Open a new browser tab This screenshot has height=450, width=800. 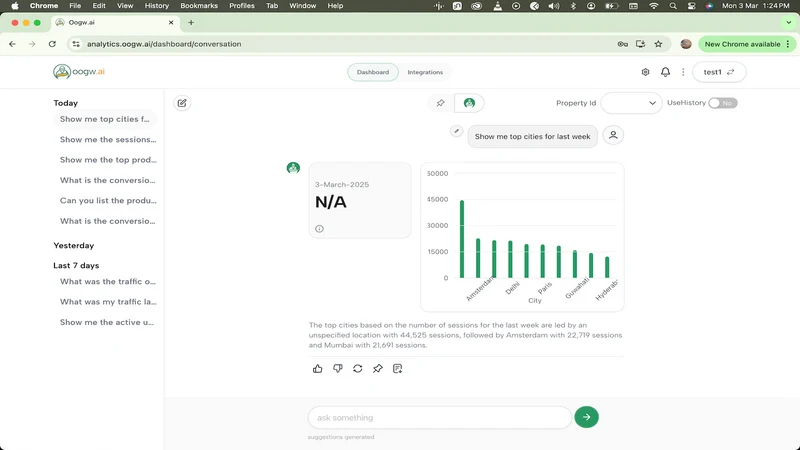click(x=191, y=22)
